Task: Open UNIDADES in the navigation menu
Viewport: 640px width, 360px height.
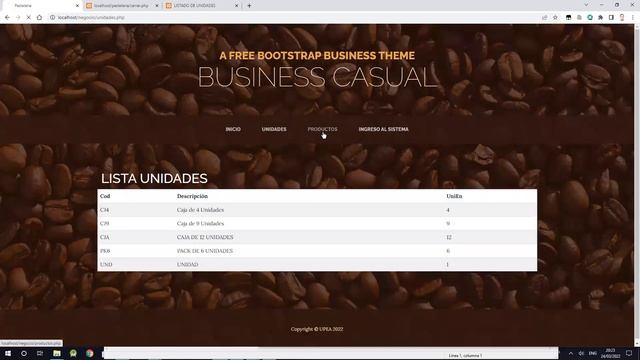Action: tap(274, 129)
